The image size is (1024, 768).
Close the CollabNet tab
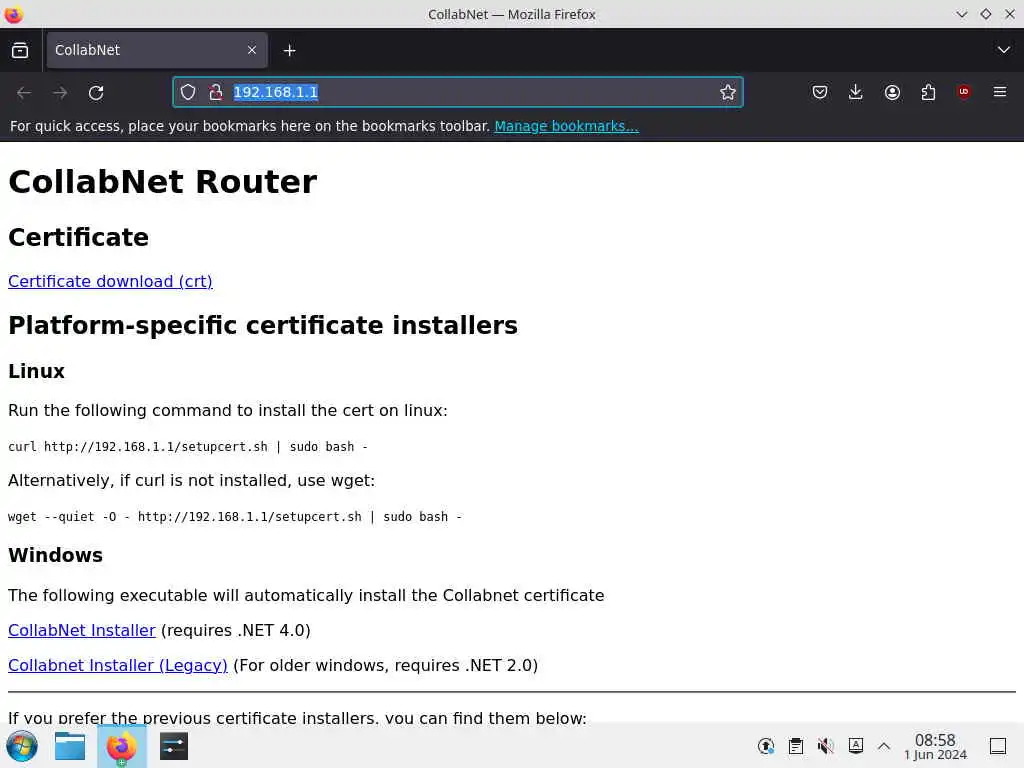point(251,50)
